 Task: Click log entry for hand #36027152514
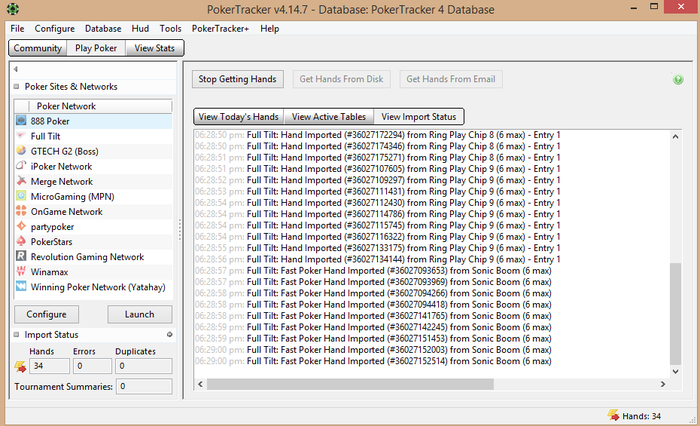point(373,361)
